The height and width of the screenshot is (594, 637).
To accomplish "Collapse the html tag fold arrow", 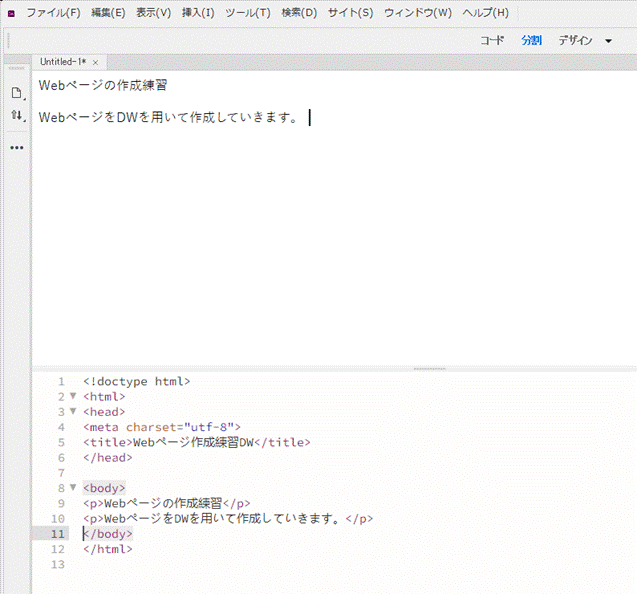I will coord(72,396).
